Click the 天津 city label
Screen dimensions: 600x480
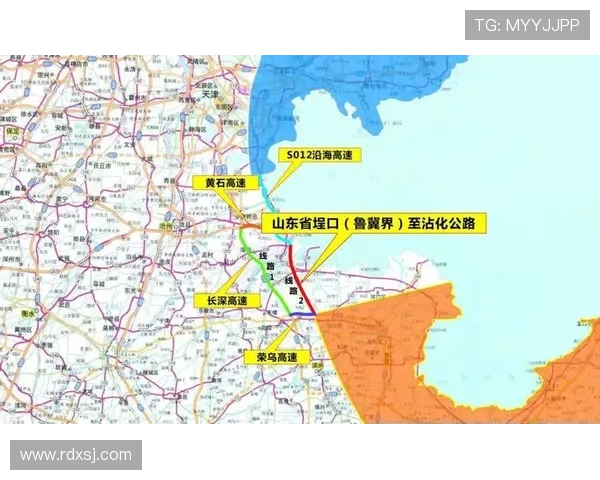[210, 93]
